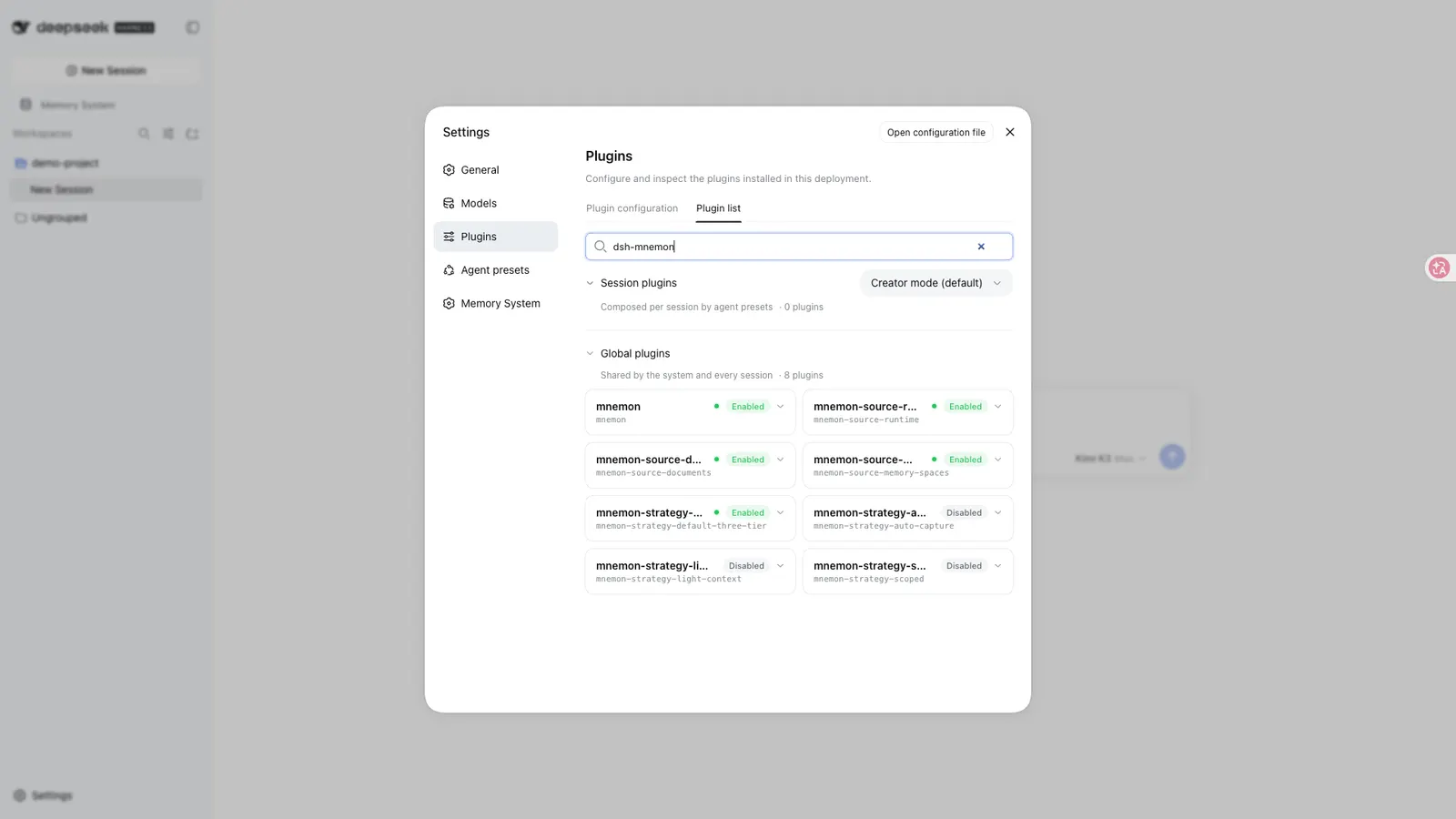Open the model selector in background chat
The height and width of the screenshot is (819, 1456).
pos(1110,458)
